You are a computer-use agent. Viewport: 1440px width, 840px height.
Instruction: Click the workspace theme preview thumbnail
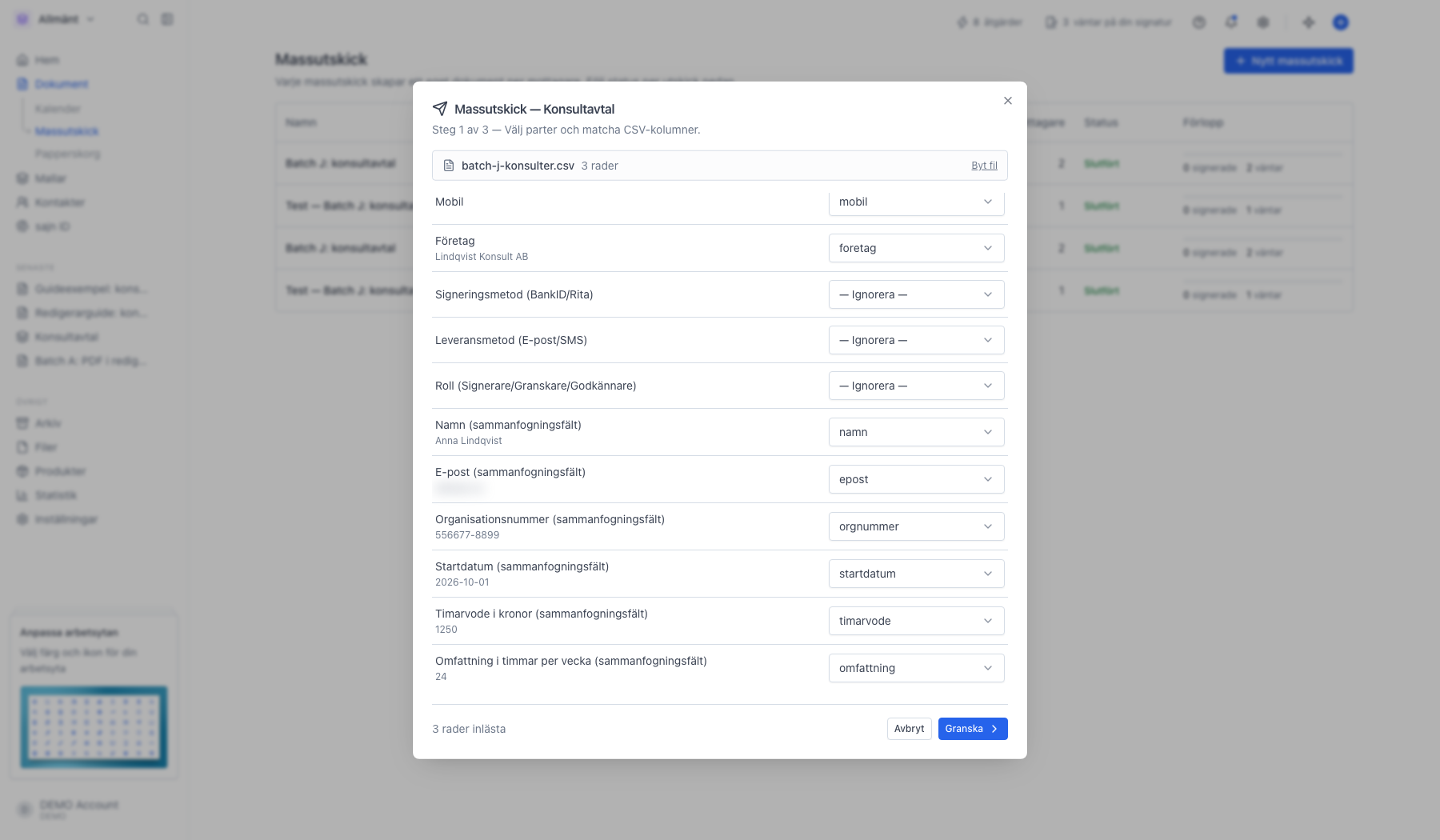click(94, 727)
